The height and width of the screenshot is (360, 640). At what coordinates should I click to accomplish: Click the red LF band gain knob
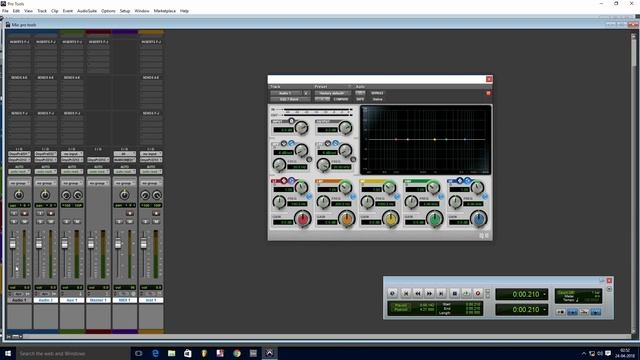pyautogui.click(x=302, y=219)
